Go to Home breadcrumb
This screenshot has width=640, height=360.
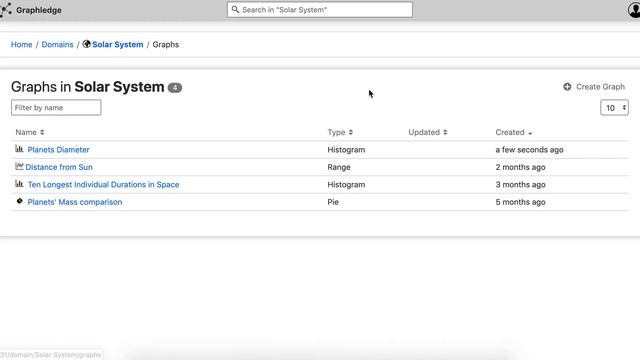(x=21, y=44)
